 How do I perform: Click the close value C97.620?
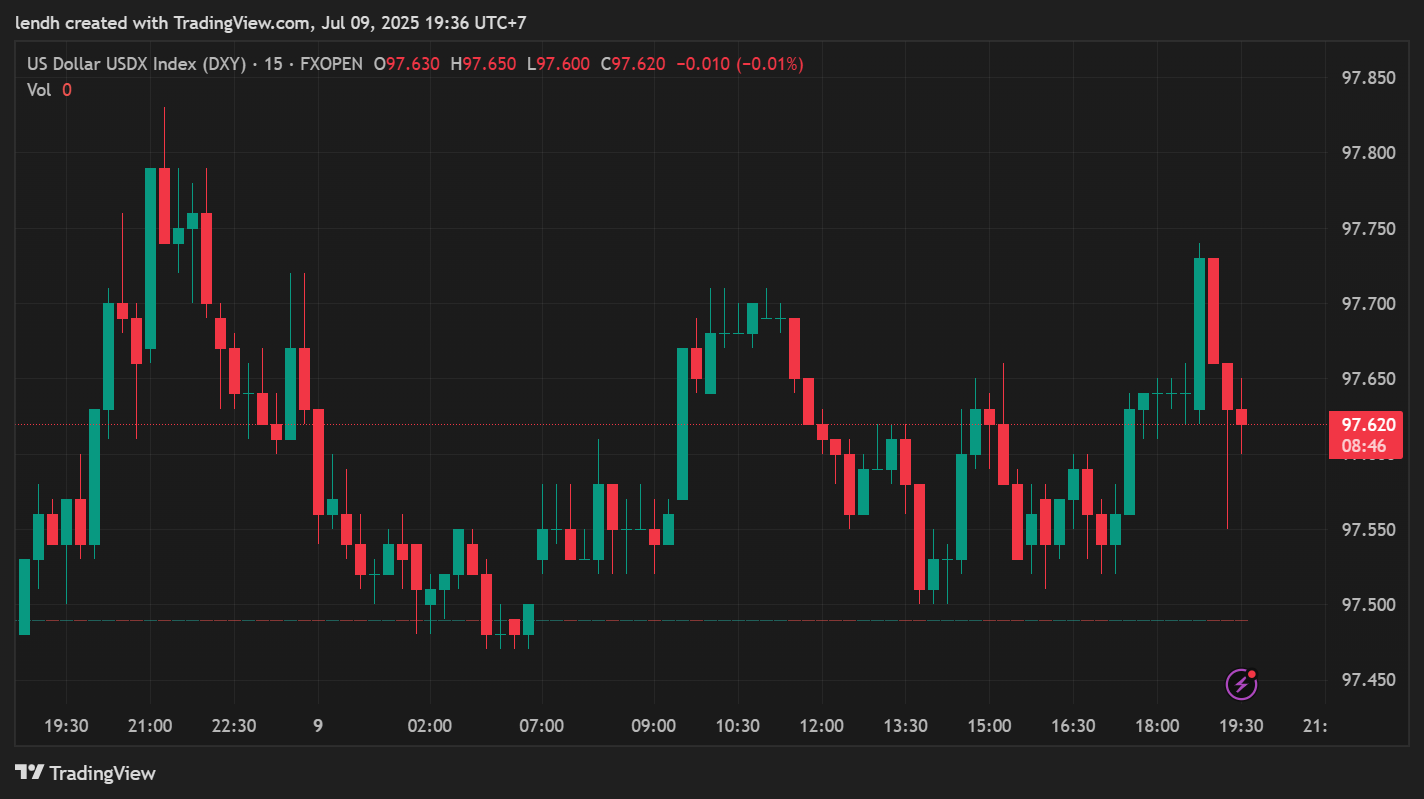click(x=633, y=64)
